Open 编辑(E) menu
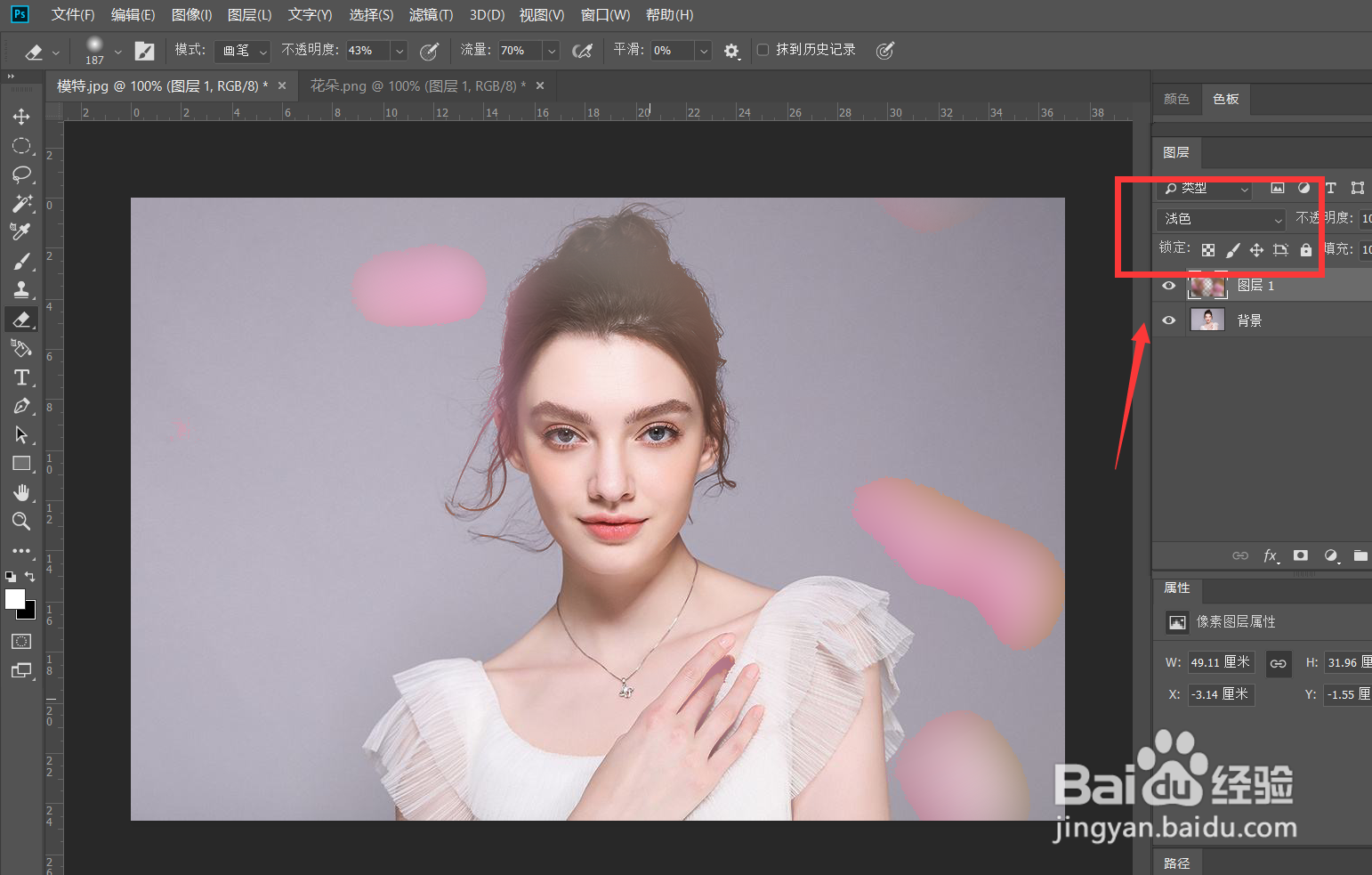1372x875 pixels. click(133, 15)
